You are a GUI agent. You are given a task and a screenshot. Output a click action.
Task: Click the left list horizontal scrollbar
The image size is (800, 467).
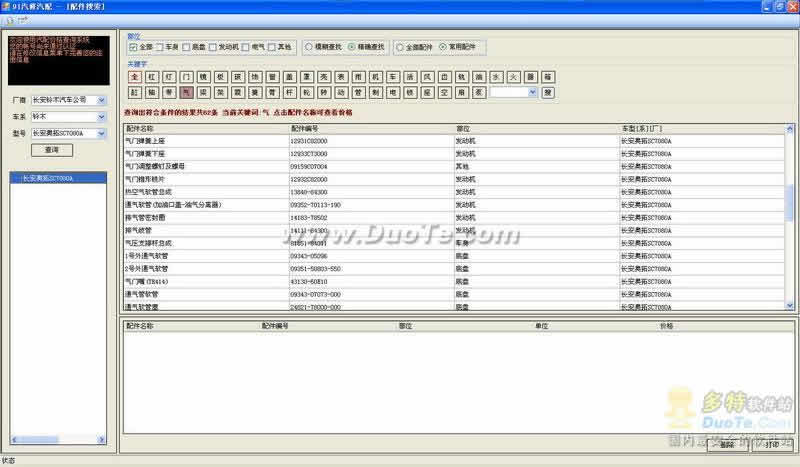point(58,439)
